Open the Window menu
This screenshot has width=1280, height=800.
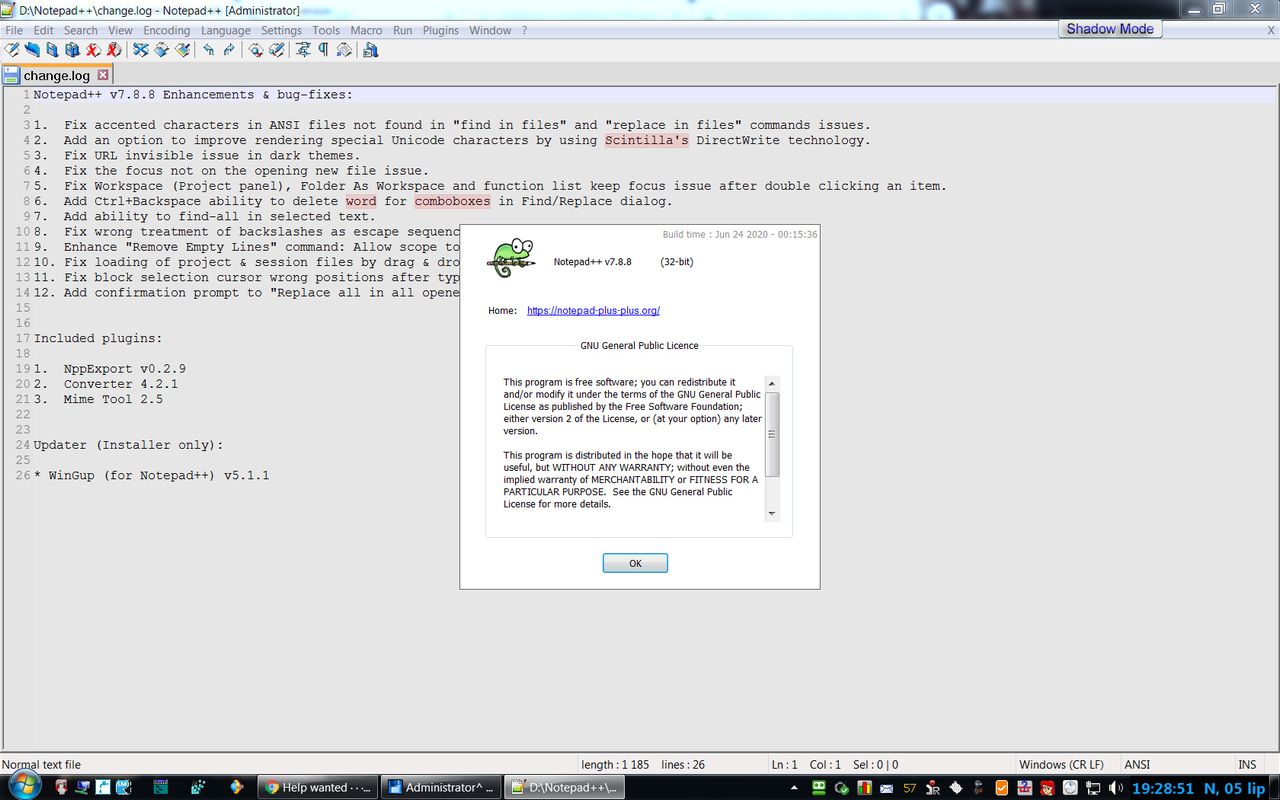490,30
